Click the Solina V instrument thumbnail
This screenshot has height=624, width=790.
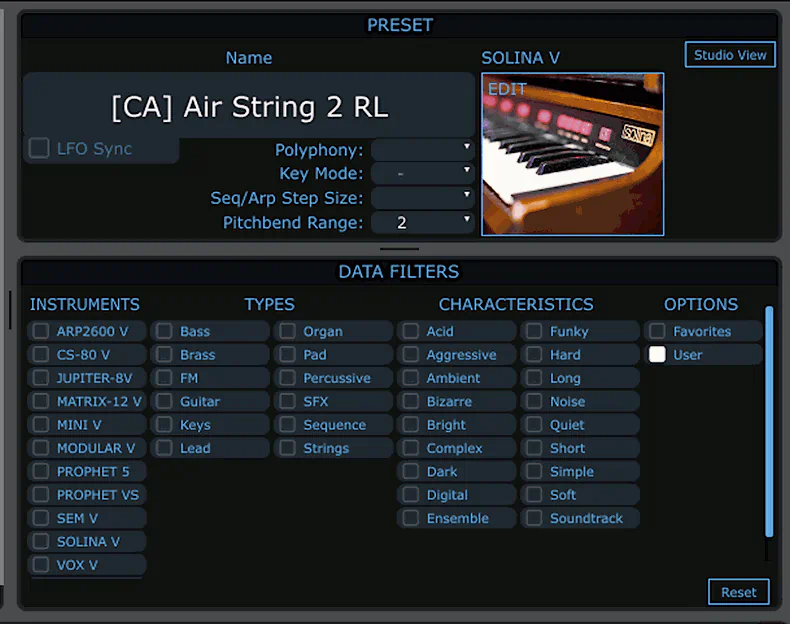pos(573,154)
